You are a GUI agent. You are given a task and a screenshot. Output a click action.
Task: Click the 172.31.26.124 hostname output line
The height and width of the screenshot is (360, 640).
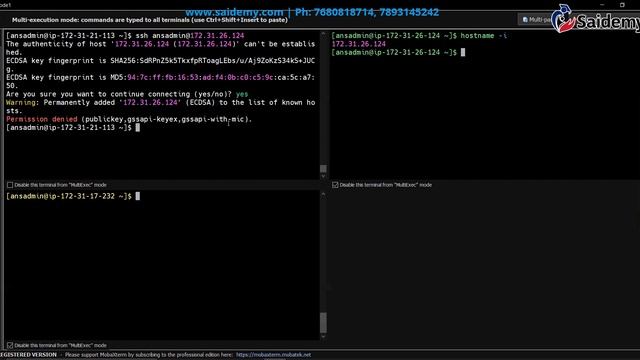click(x=358, y=44)
